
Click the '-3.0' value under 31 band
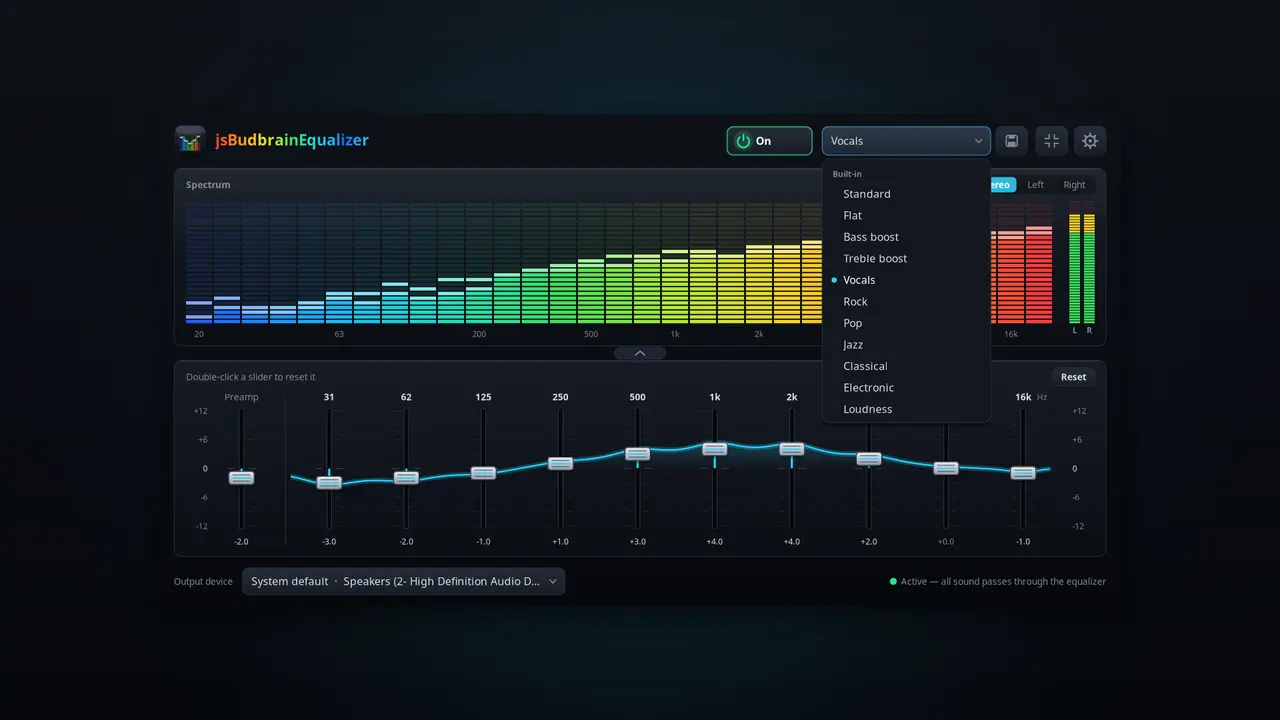click(329, 541)
